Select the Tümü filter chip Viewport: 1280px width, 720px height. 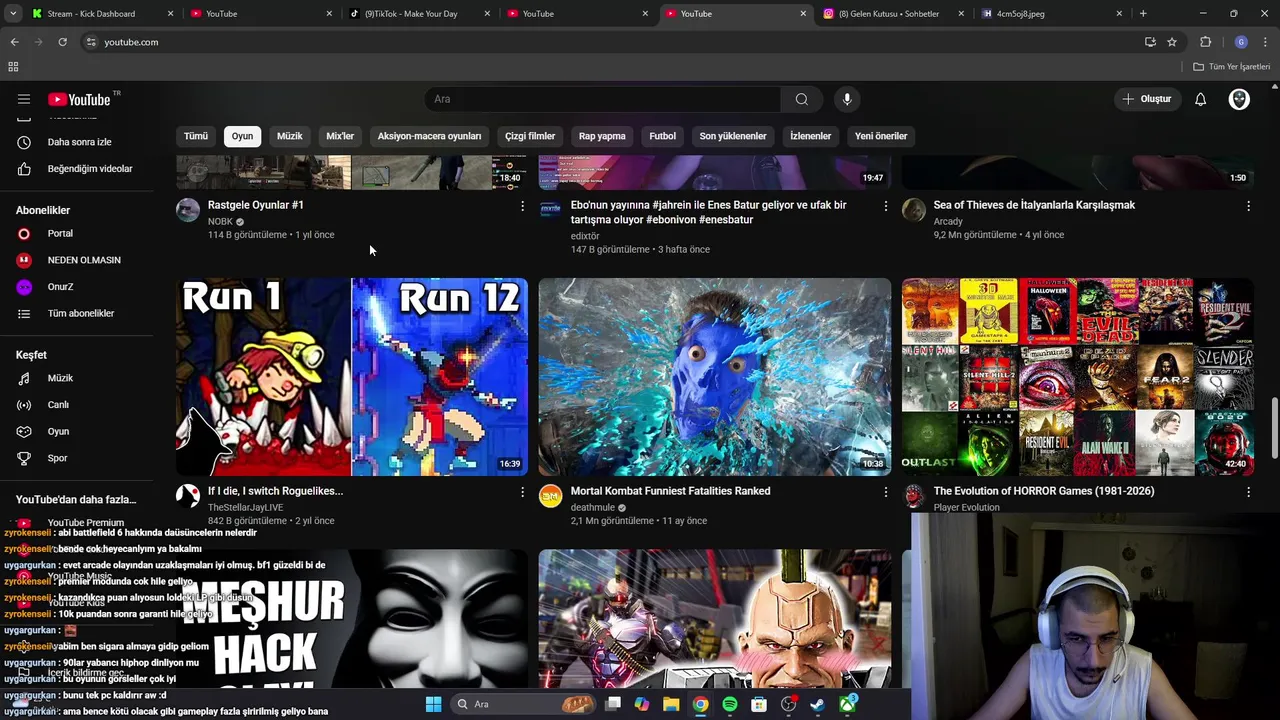coord(196,136)
